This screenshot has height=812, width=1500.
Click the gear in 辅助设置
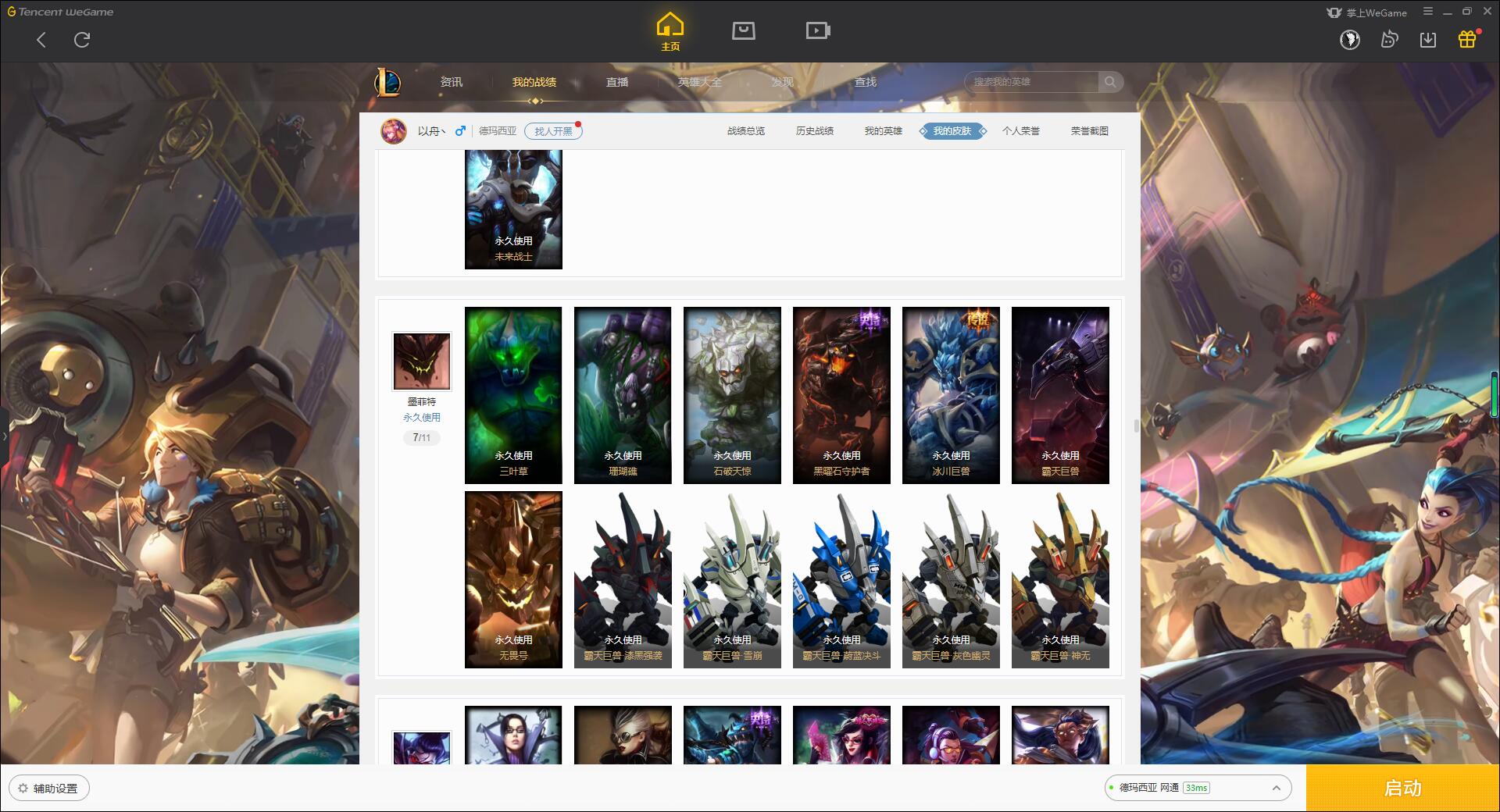(x=23, y=789)
